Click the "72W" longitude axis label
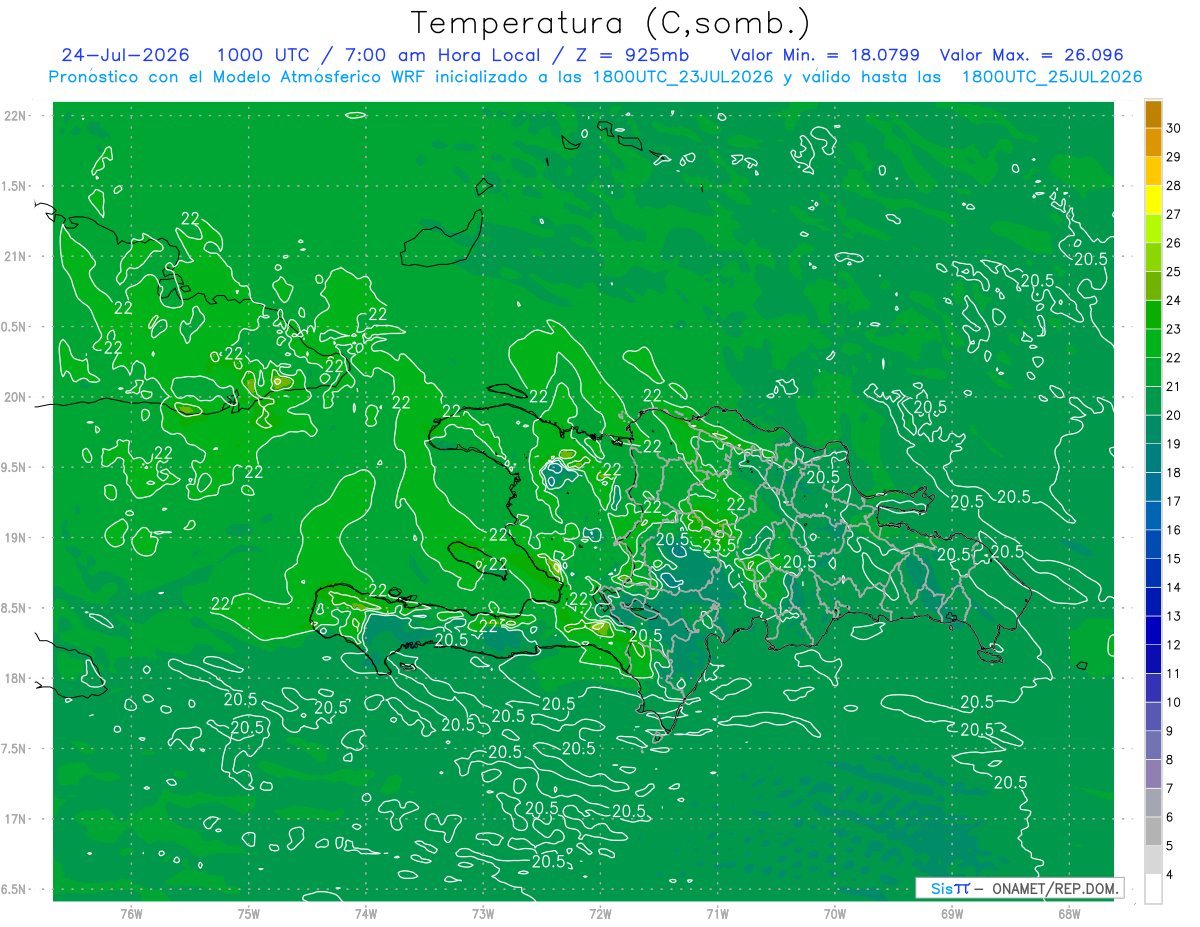This screenshot has width=1200, height=927. click(x=600, y=912)
